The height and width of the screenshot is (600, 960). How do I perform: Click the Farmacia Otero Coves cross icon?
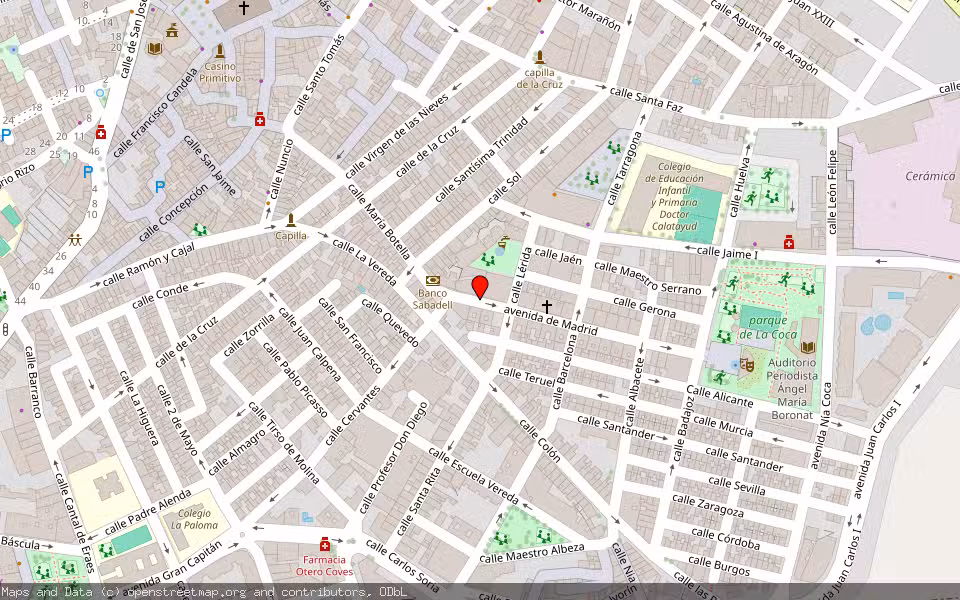[x=325, y=544]
